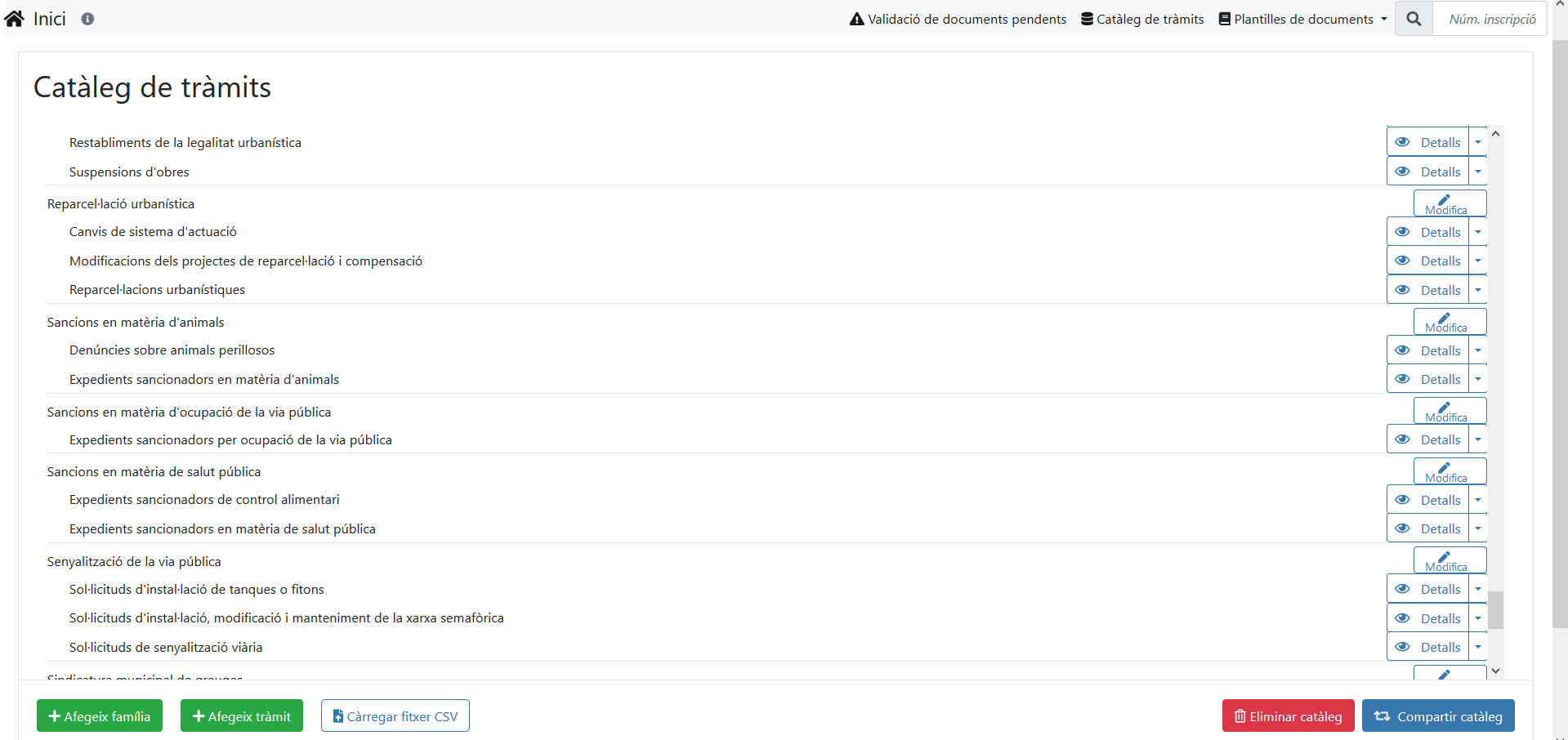Expand dropdown arrow next to Canvis de sistema d'actuació
This screenshot has width=1568, height=740.
coord(1477,232)
